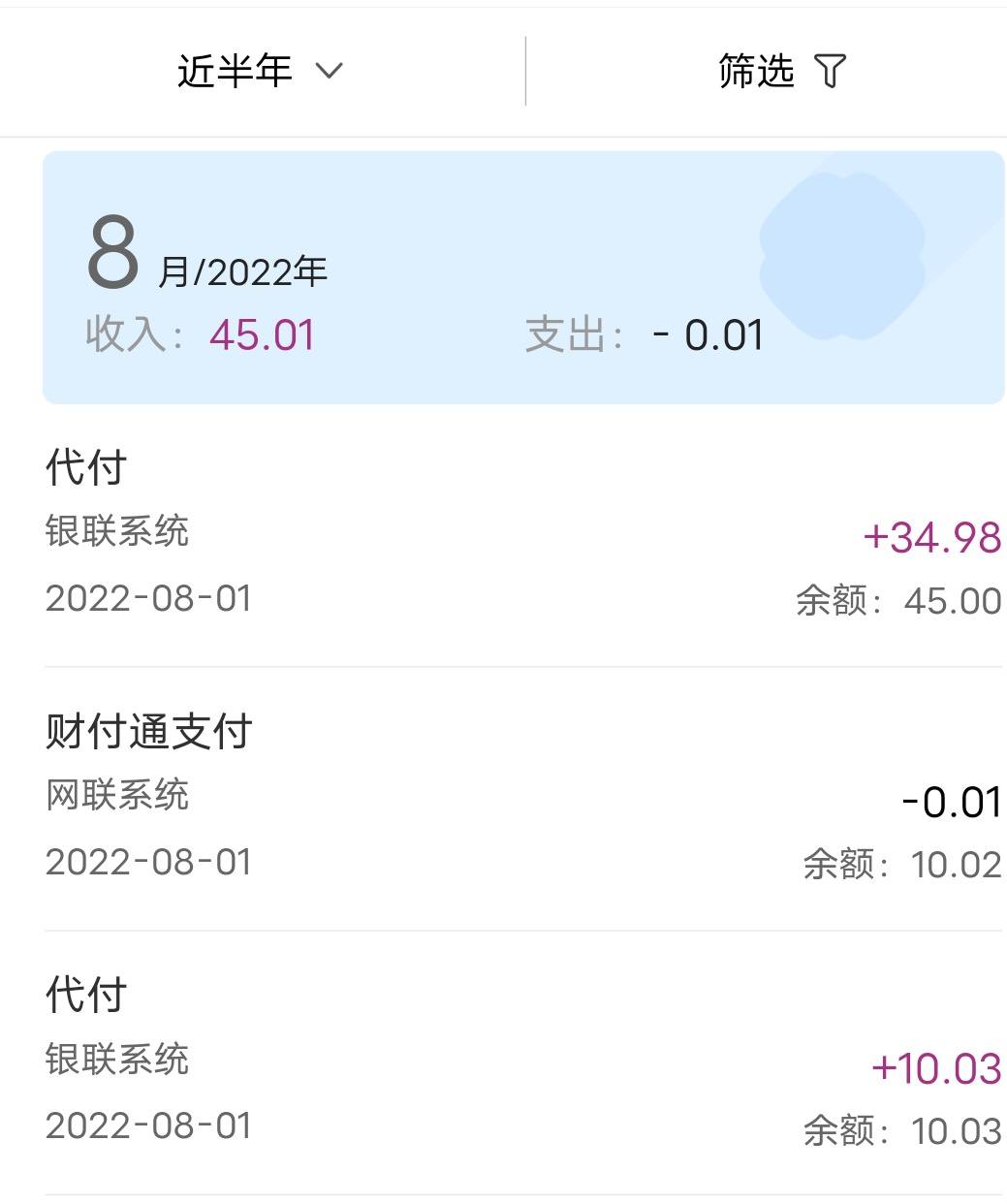
Task: Click the chevron next to 近半年
Action: pos(330,71)
